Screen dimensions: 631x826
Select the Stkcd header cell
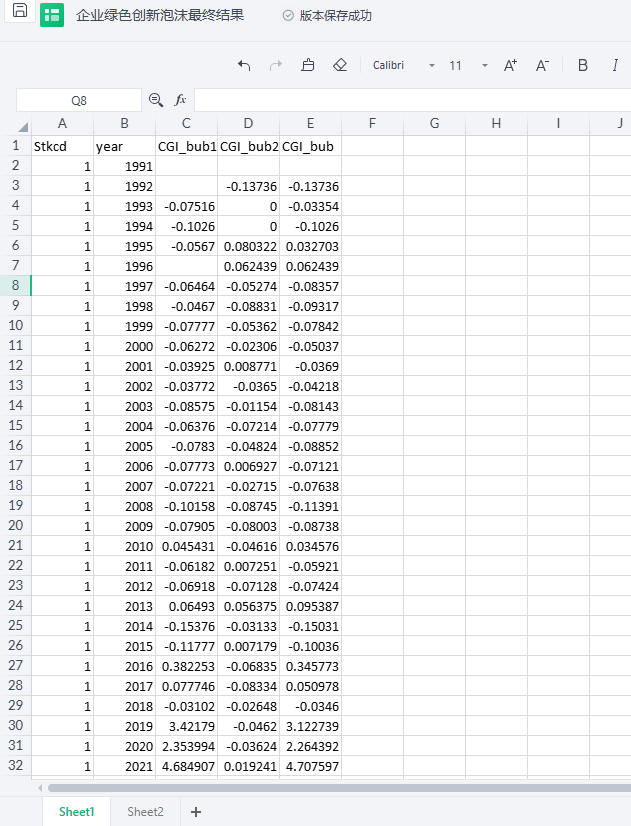pos(62,146)
